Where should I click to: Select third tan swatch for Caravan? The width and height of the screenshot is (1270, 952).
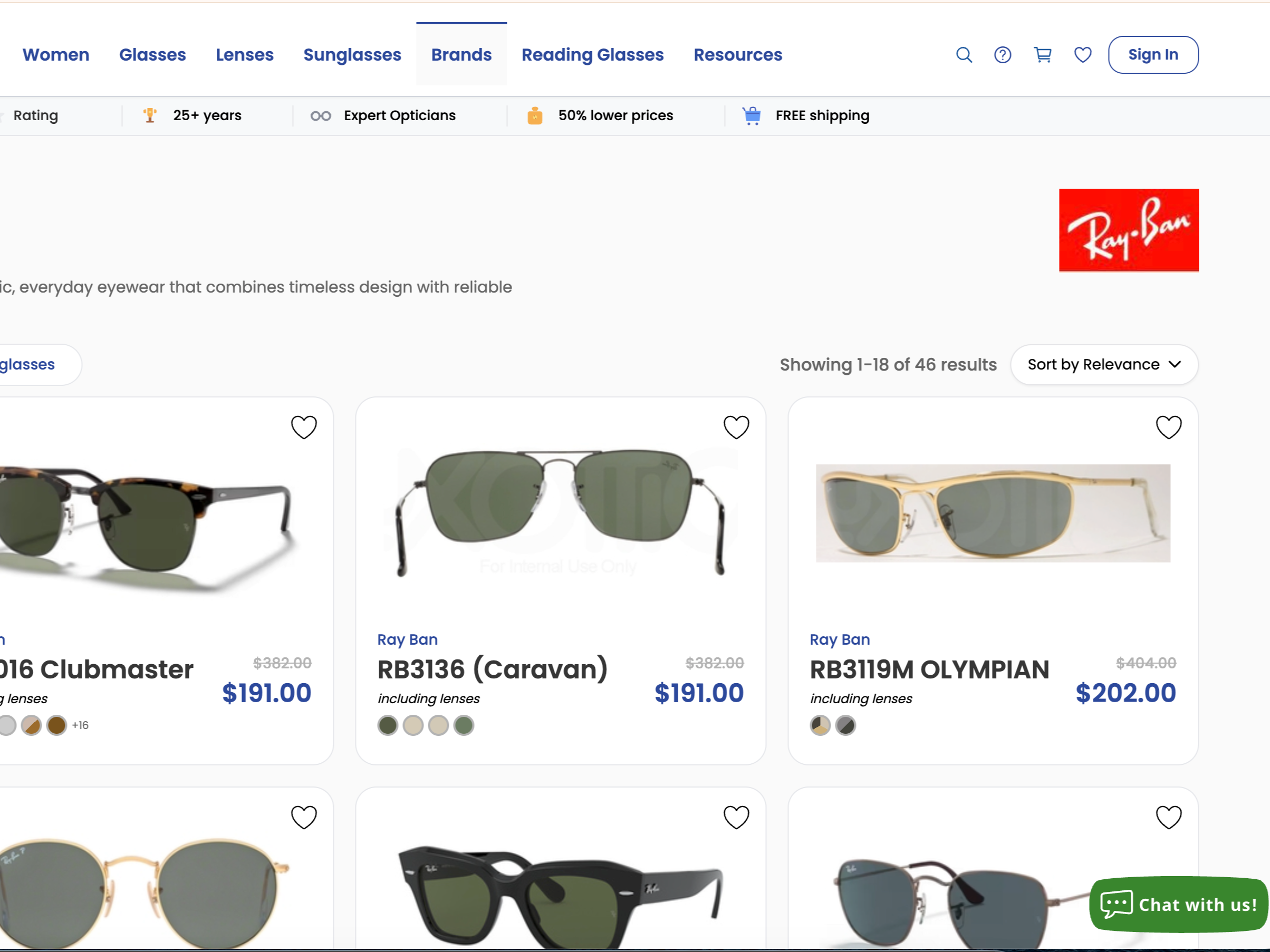[x=439, y=725]
